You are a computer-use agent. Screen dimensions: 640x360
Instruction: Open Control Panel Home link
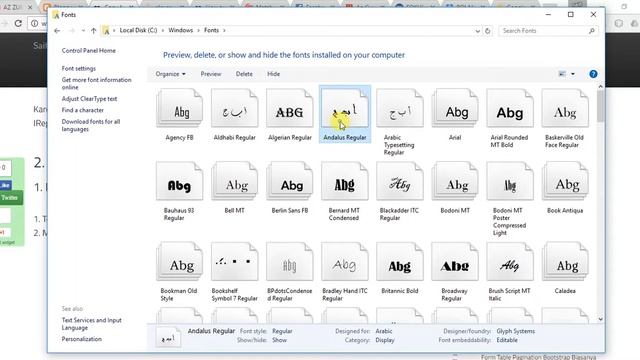point(89,51)
